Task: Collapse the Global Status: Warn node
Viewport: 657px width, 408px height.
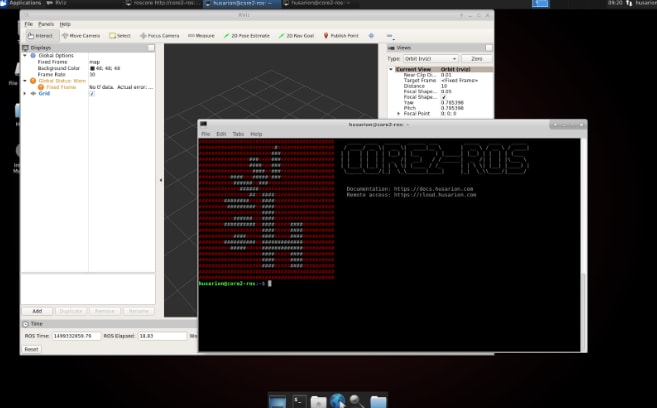Action: (25, 81)
